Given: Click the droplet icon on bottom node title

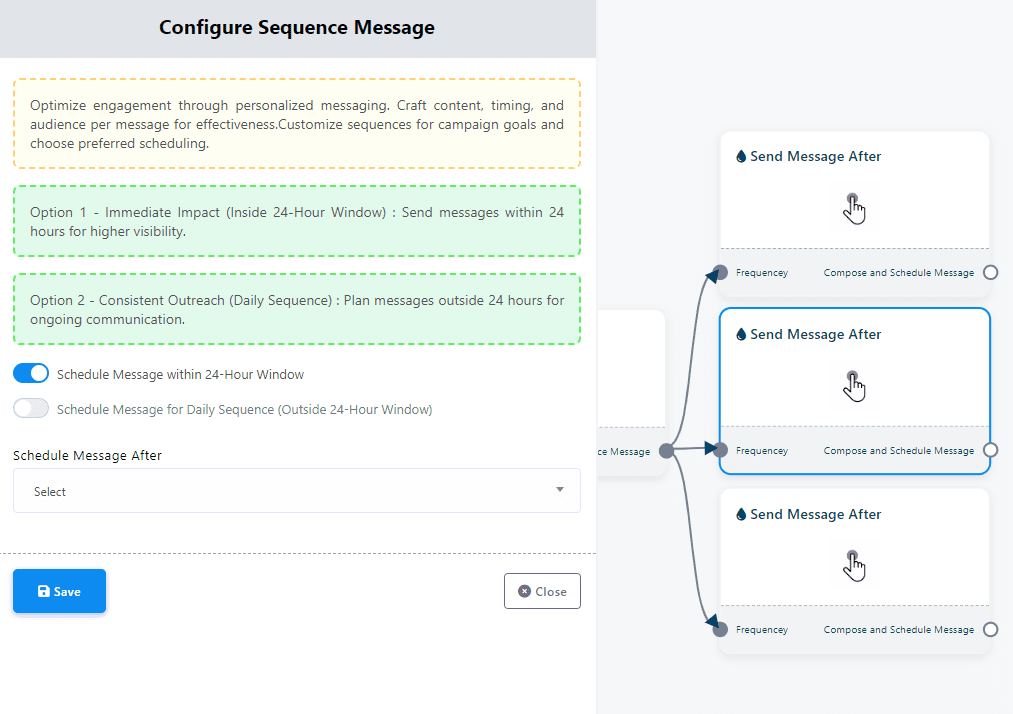Looking at the screenshot, I should pos(741,515).
